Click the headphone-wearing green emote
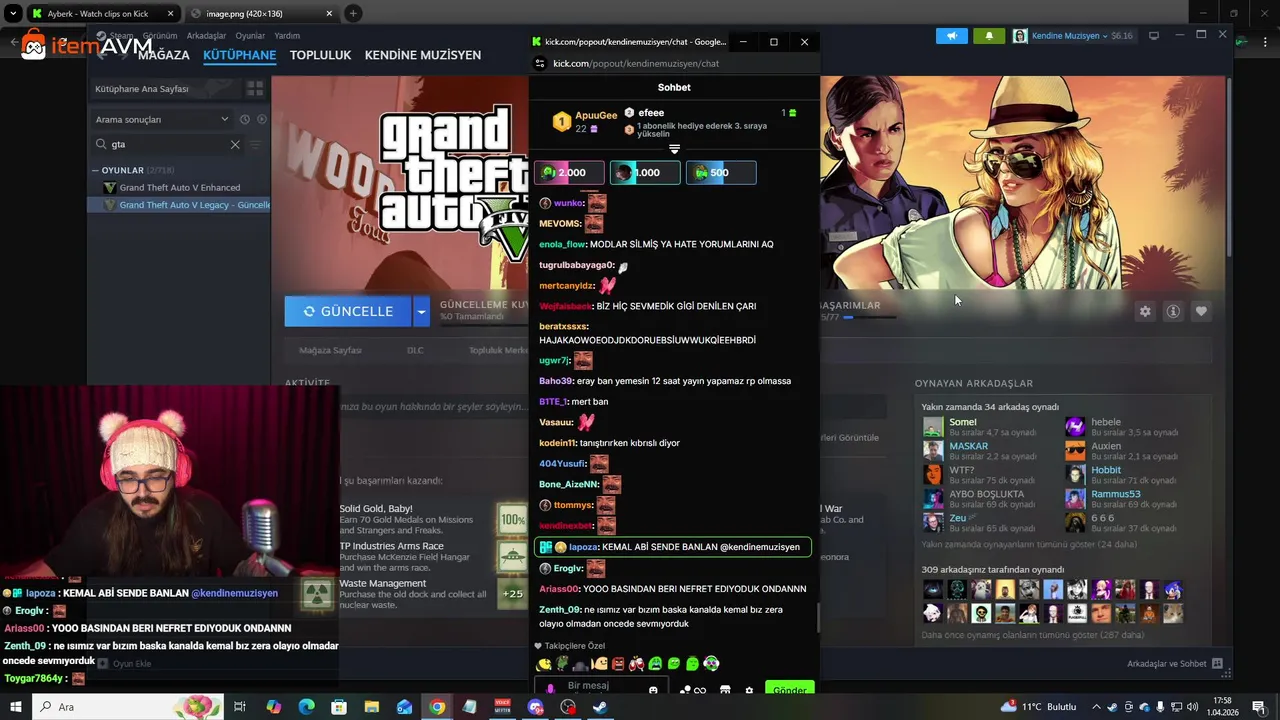1280x720 pixels. pos(711,663)
